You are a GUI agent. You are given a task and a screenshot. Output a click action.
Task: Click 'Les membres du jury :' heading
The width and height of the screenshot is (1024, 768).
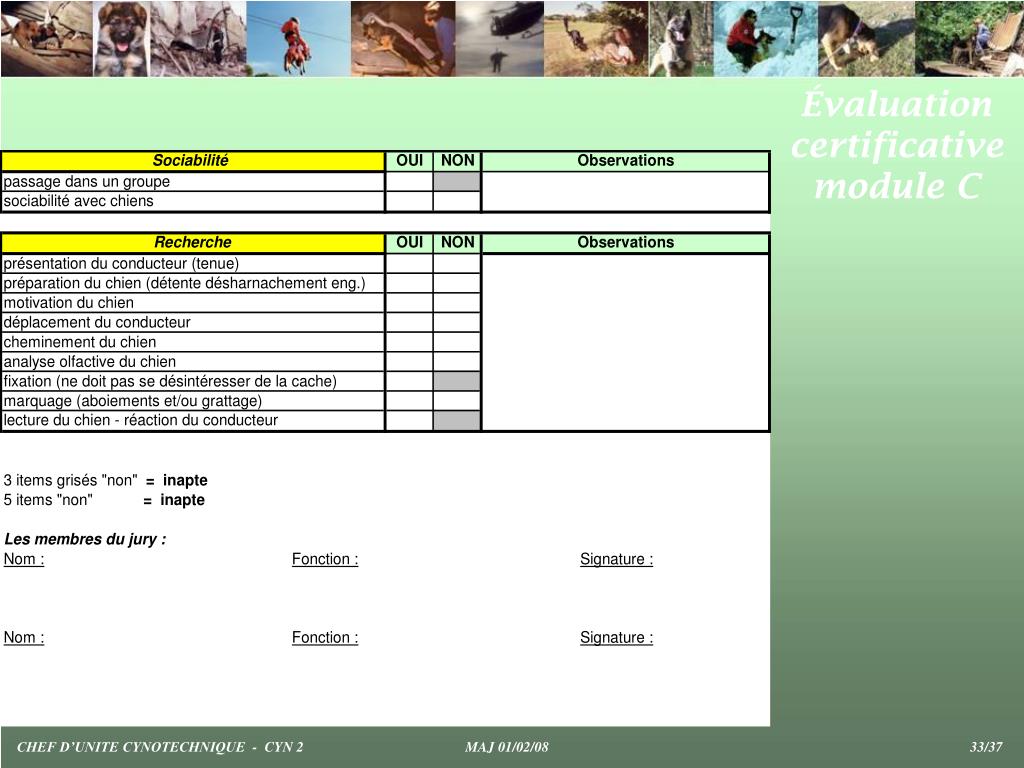click(x=85, y=539)
